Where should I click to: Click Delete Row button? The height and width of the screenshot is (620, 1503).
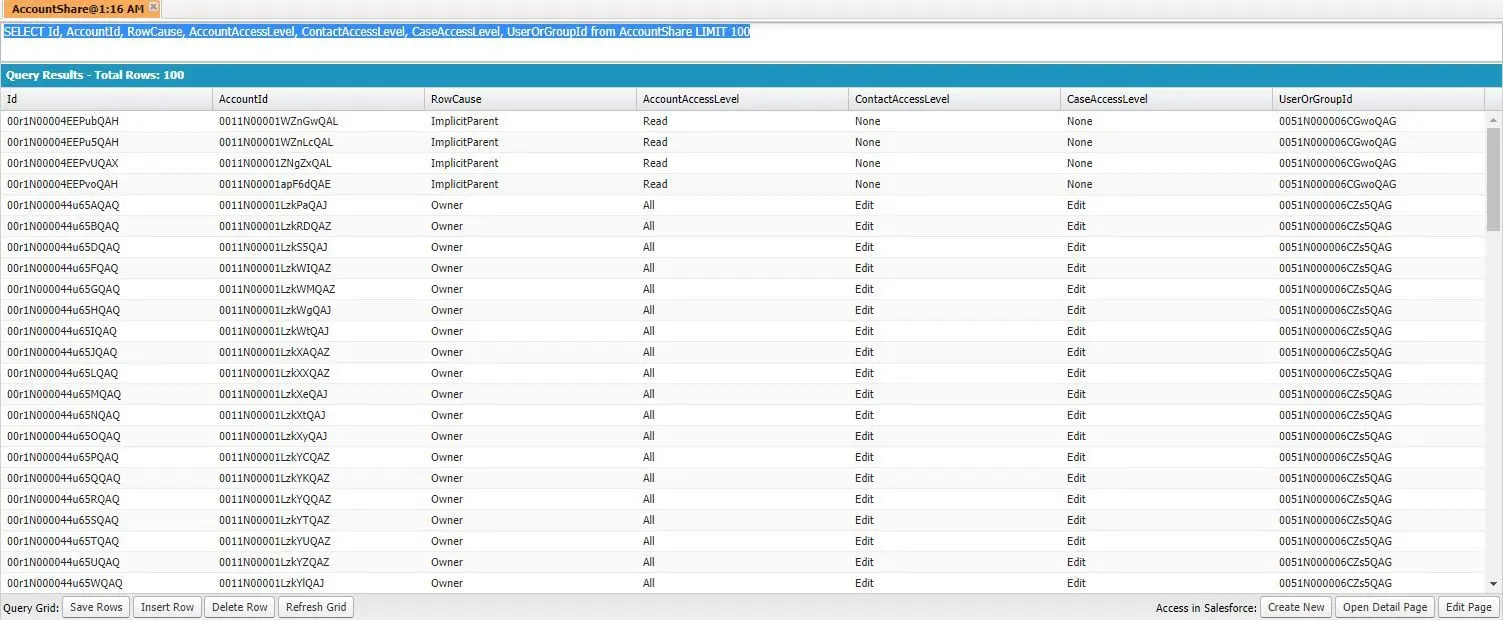240,607
